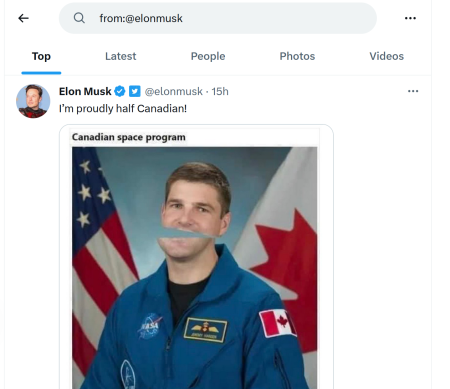Open the @elonmusk handle link
This screenshot has height=389, width=450.
[173, 91]
